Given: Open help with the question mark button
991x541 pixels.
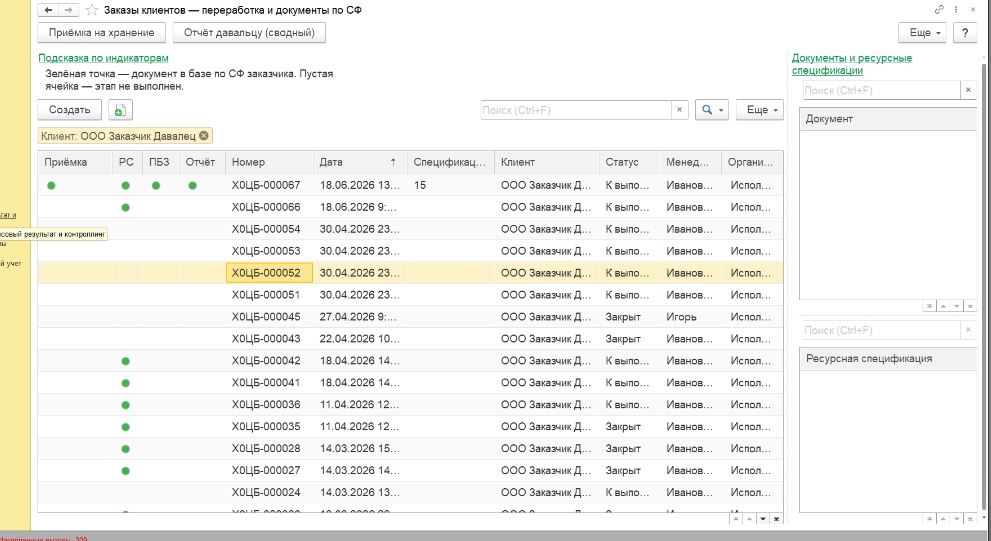Looking at the screenshot, I should coord(965,33).
